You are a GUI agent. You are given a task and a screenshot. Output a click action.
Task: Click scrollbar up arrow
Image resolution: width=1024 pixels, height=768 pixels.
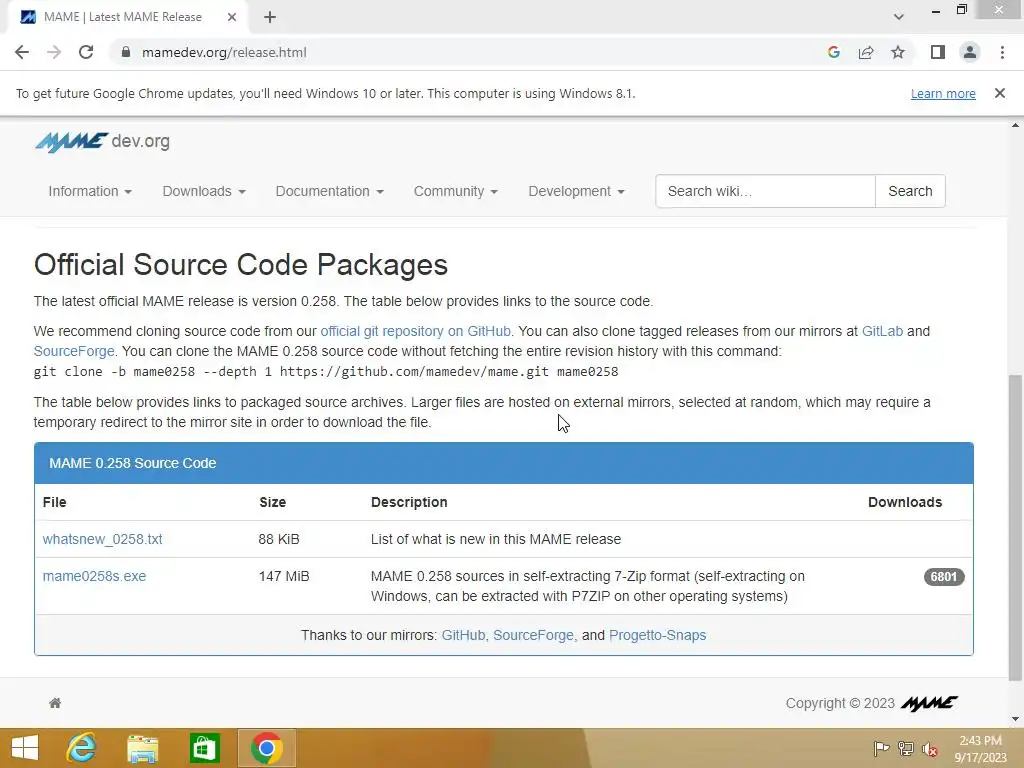coord(1015,125)
